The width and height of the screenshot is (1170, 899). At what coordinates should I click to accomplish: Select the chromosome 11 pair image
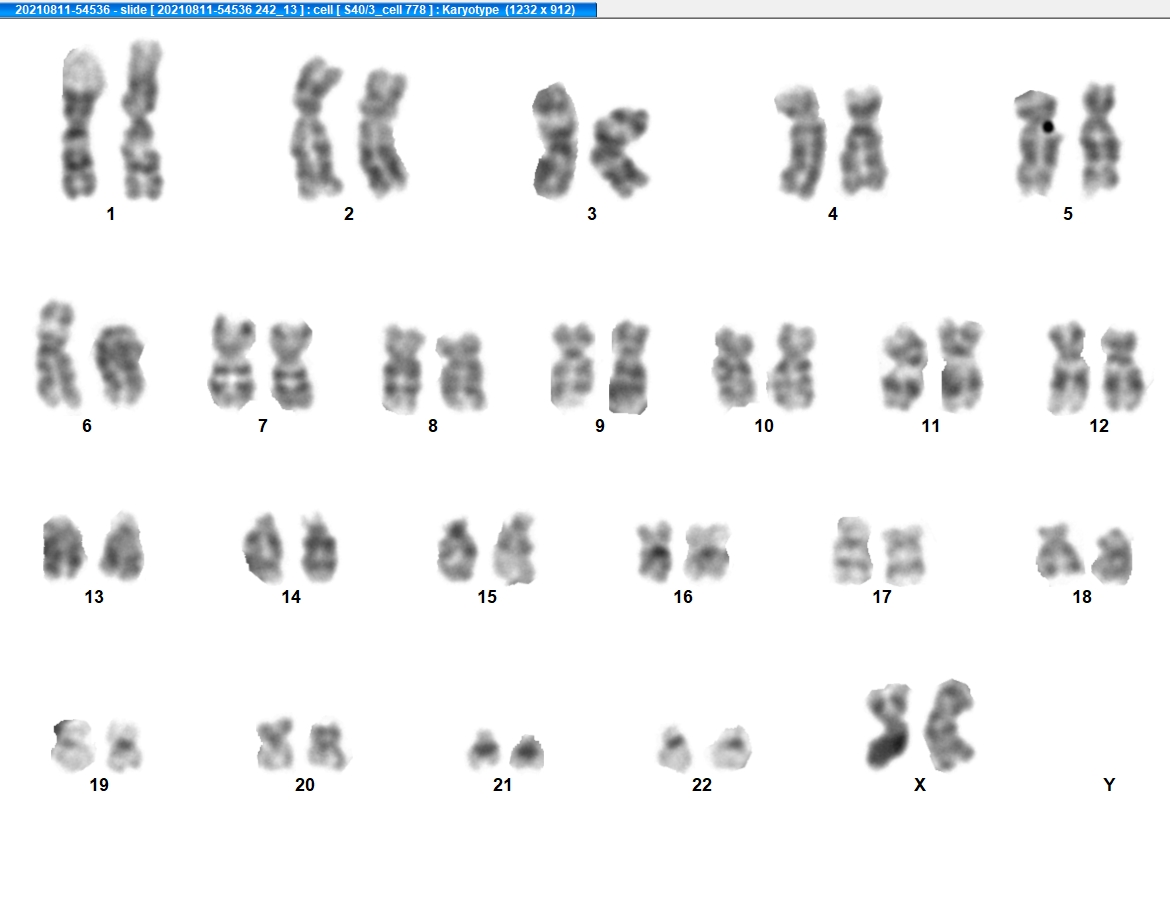tap(932, 365)
